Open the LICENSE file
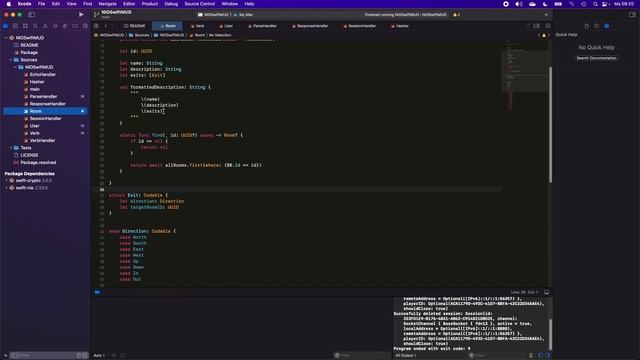This screenshot has height=360, width=640. point(29,155)
